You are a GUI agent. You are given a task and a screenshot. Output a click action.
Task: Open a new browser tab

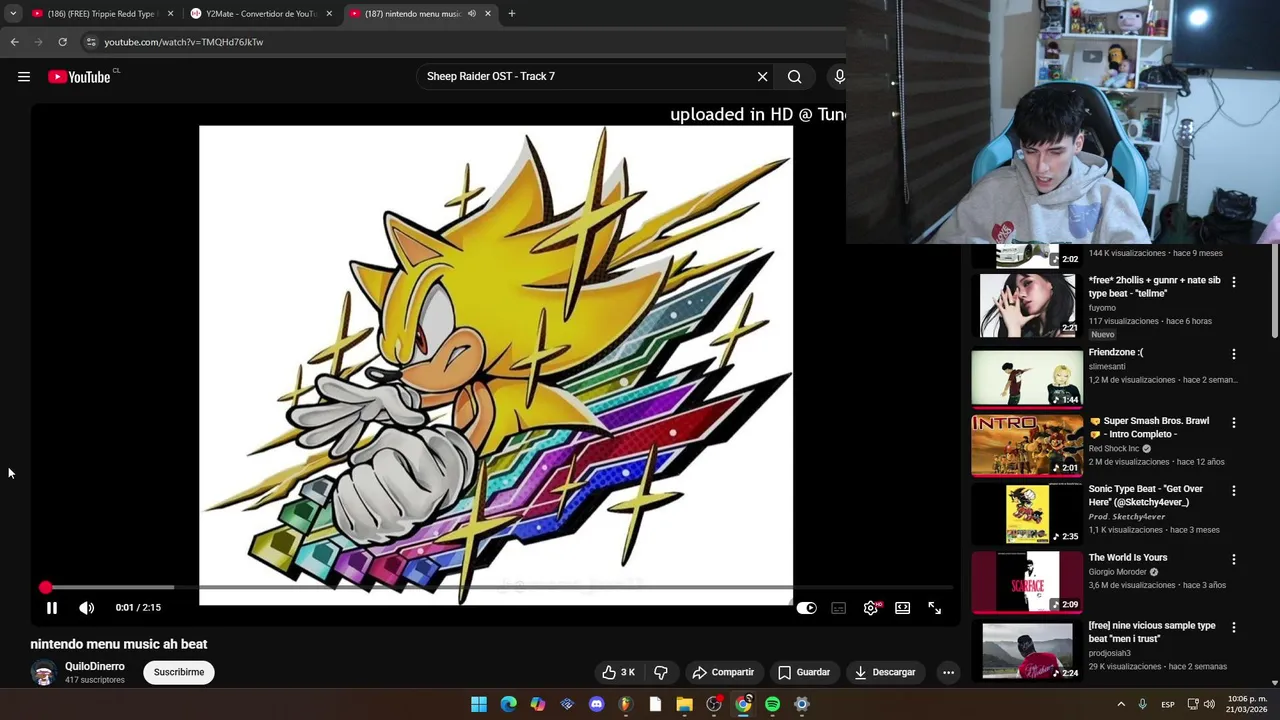pos(511,14)
